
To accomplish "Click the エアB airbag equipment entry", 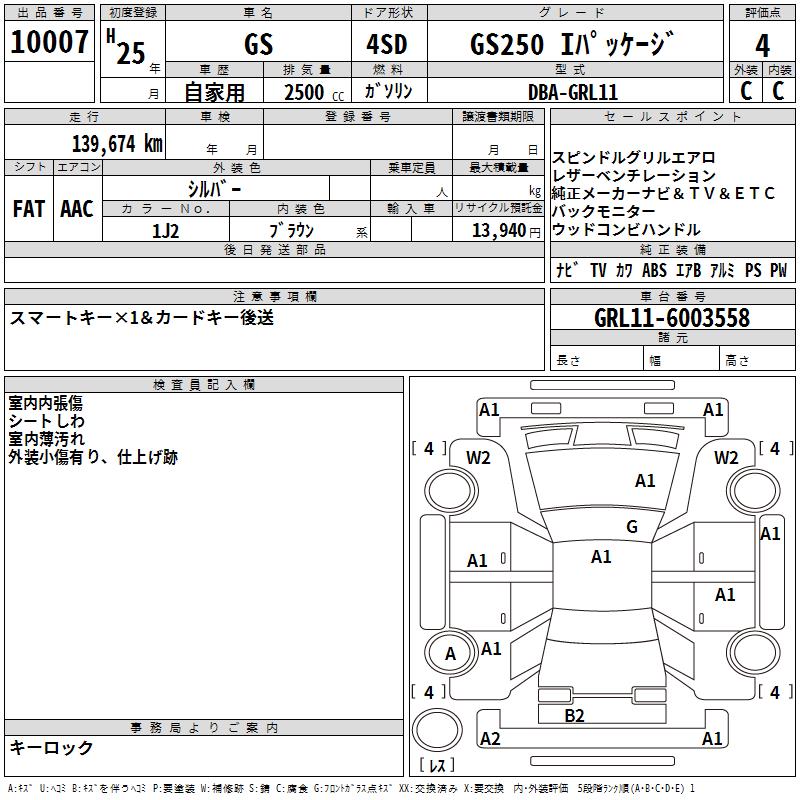I will 688,270.
